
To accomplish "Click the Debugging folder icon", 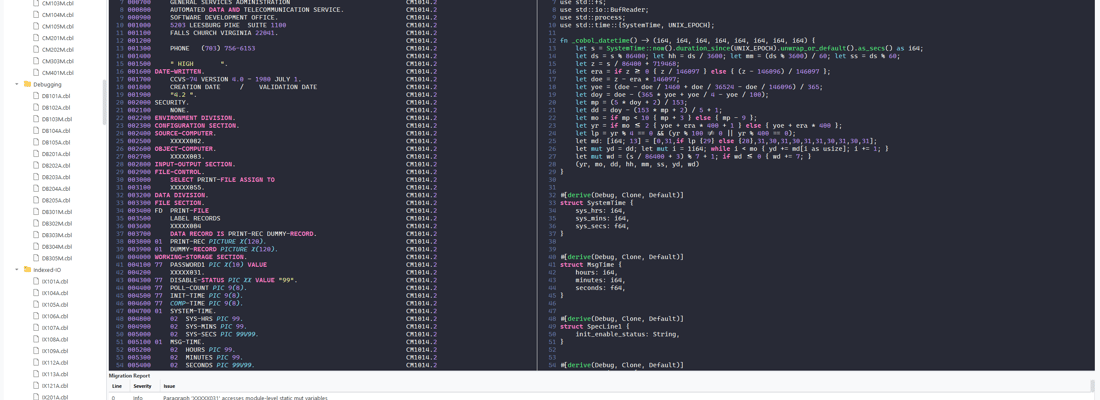I will point(27,85).
